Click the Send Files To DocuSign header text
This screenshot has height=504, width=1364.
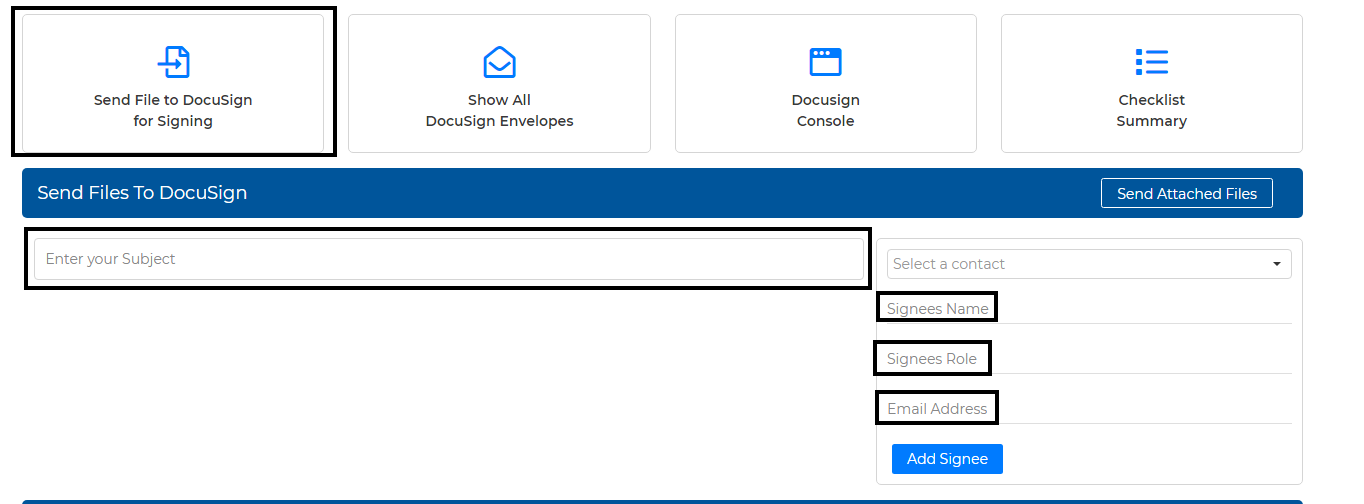[x=142, y=193]
